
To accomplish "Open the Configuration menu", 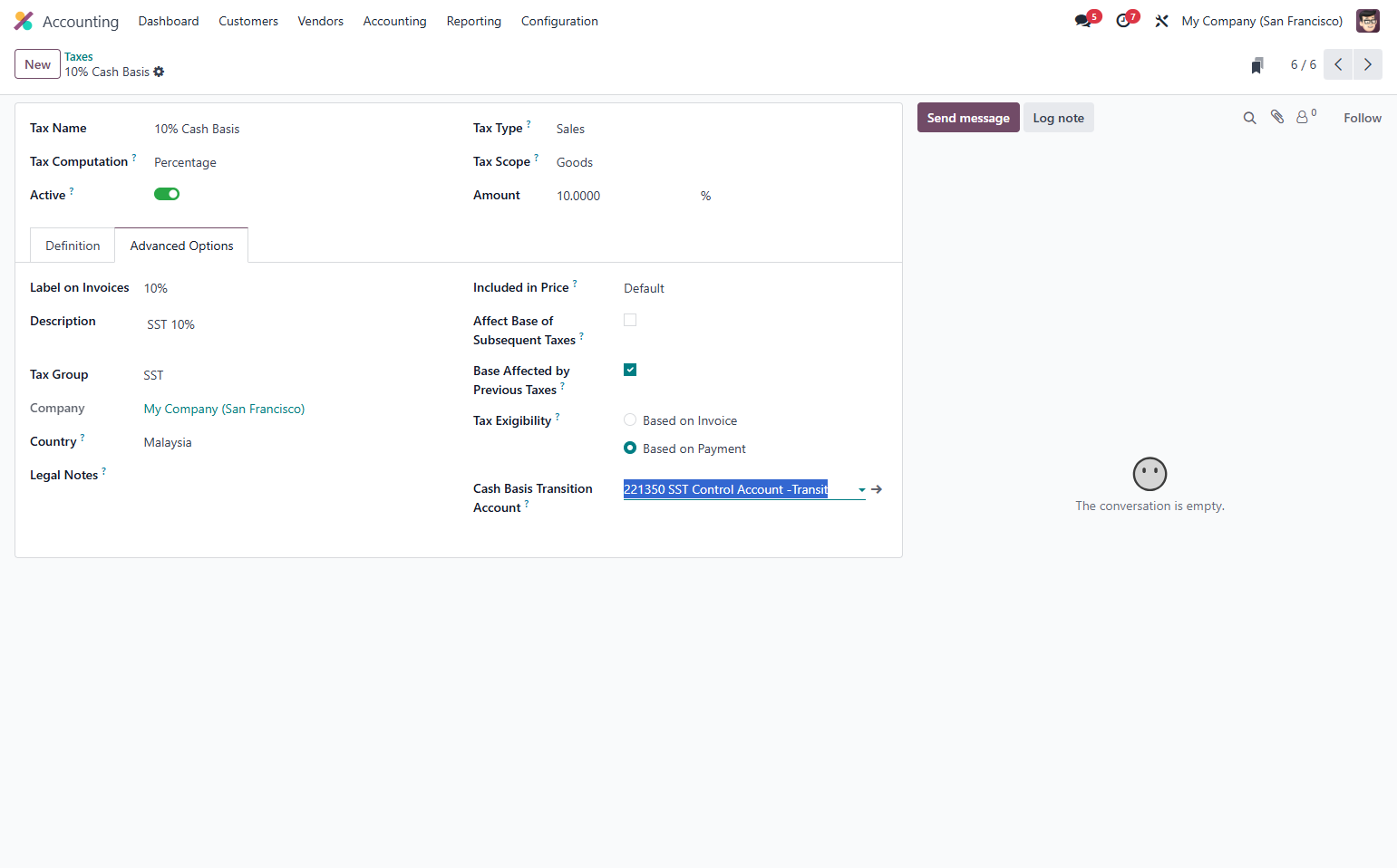I will [559, 21].
